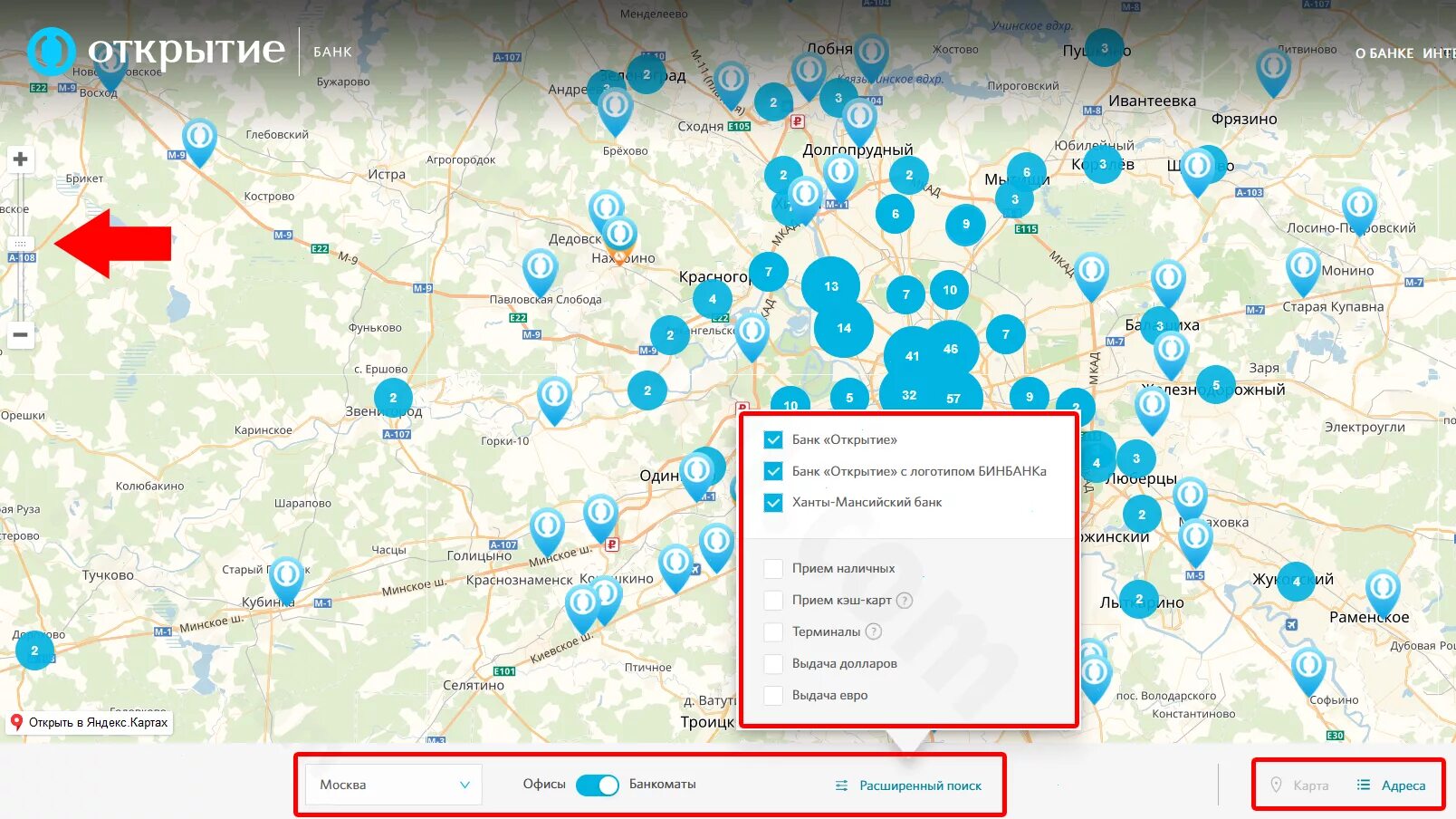Open the О БАНКЕ menu item
The image size is (1456, 819).
point(1384,53)
